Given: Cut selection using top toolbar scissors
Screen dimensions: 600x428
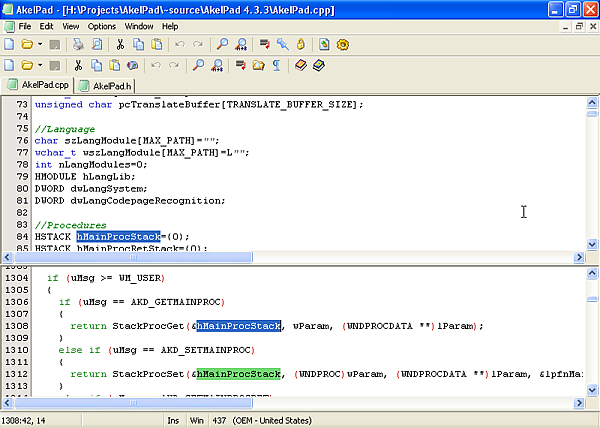Looking at the screenshot, I should (120, 44).
